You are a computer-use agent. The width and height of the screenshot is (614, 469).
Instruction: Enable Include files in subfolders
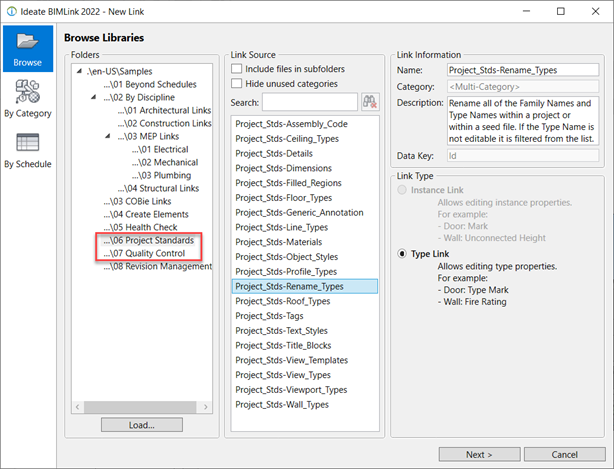point(237,69)
